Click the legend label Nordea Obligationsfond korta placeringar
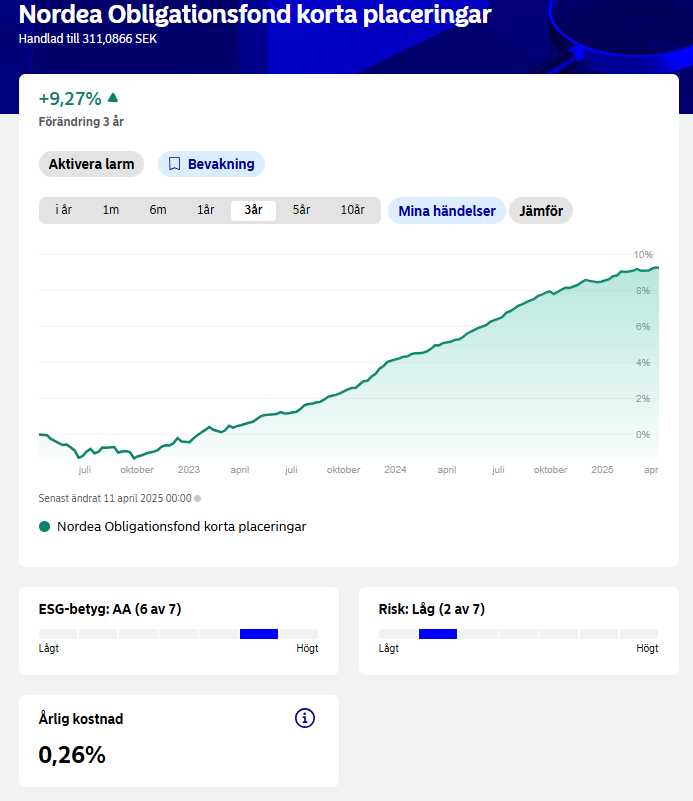 point(182,527)
